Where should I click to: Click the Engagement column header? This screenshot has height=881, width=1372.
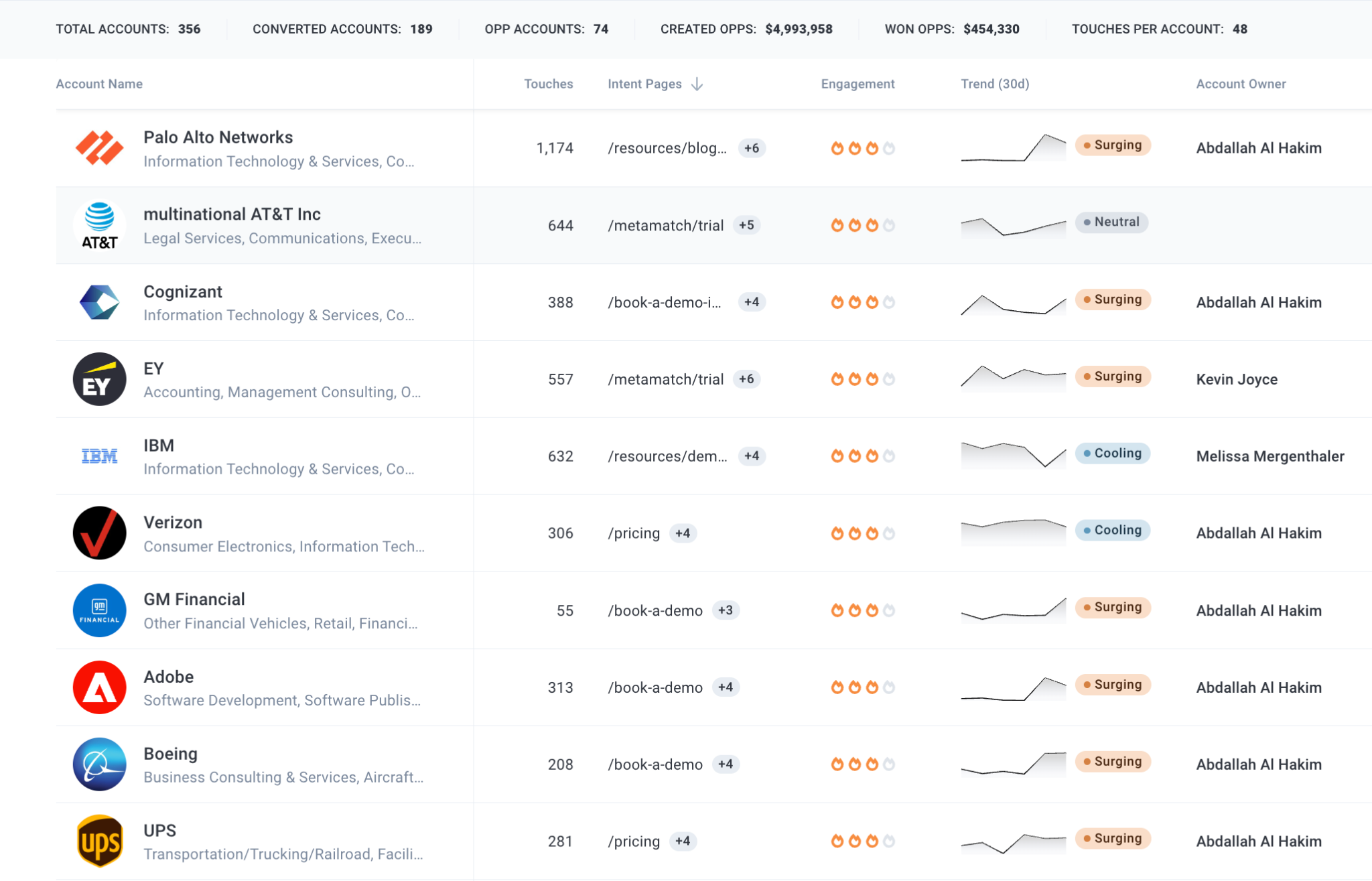(x=857, y=84)
